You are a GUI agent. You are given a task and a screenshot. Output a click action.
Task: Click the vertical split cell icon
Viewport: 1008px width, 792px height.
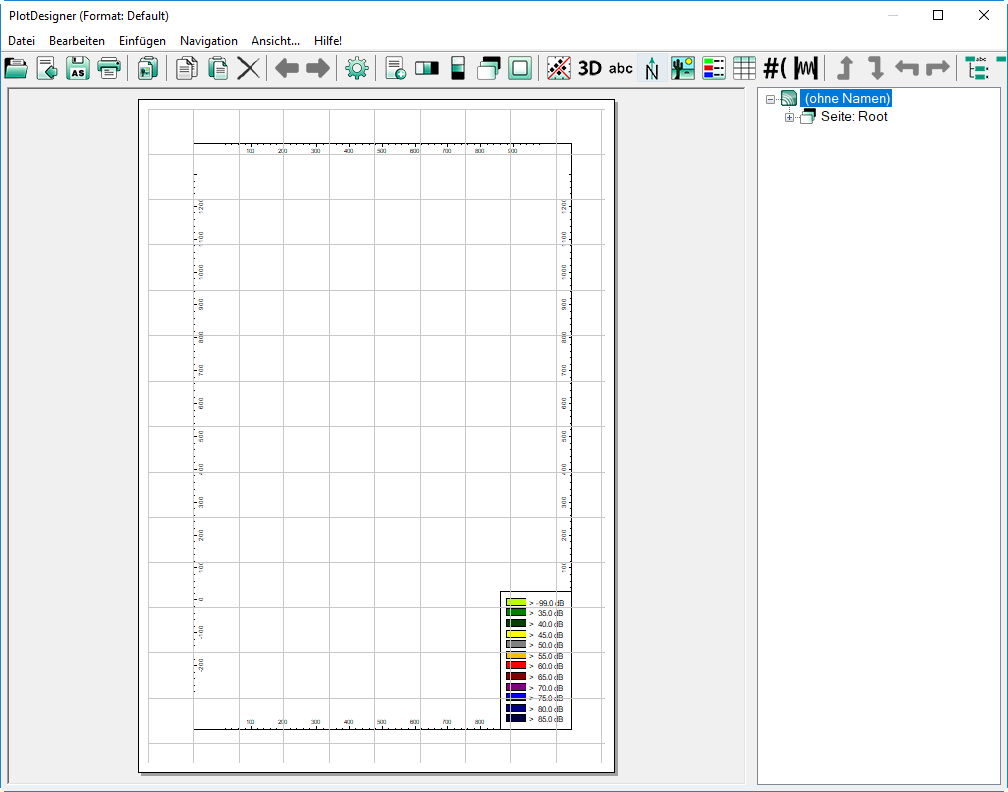pos(458,68)
